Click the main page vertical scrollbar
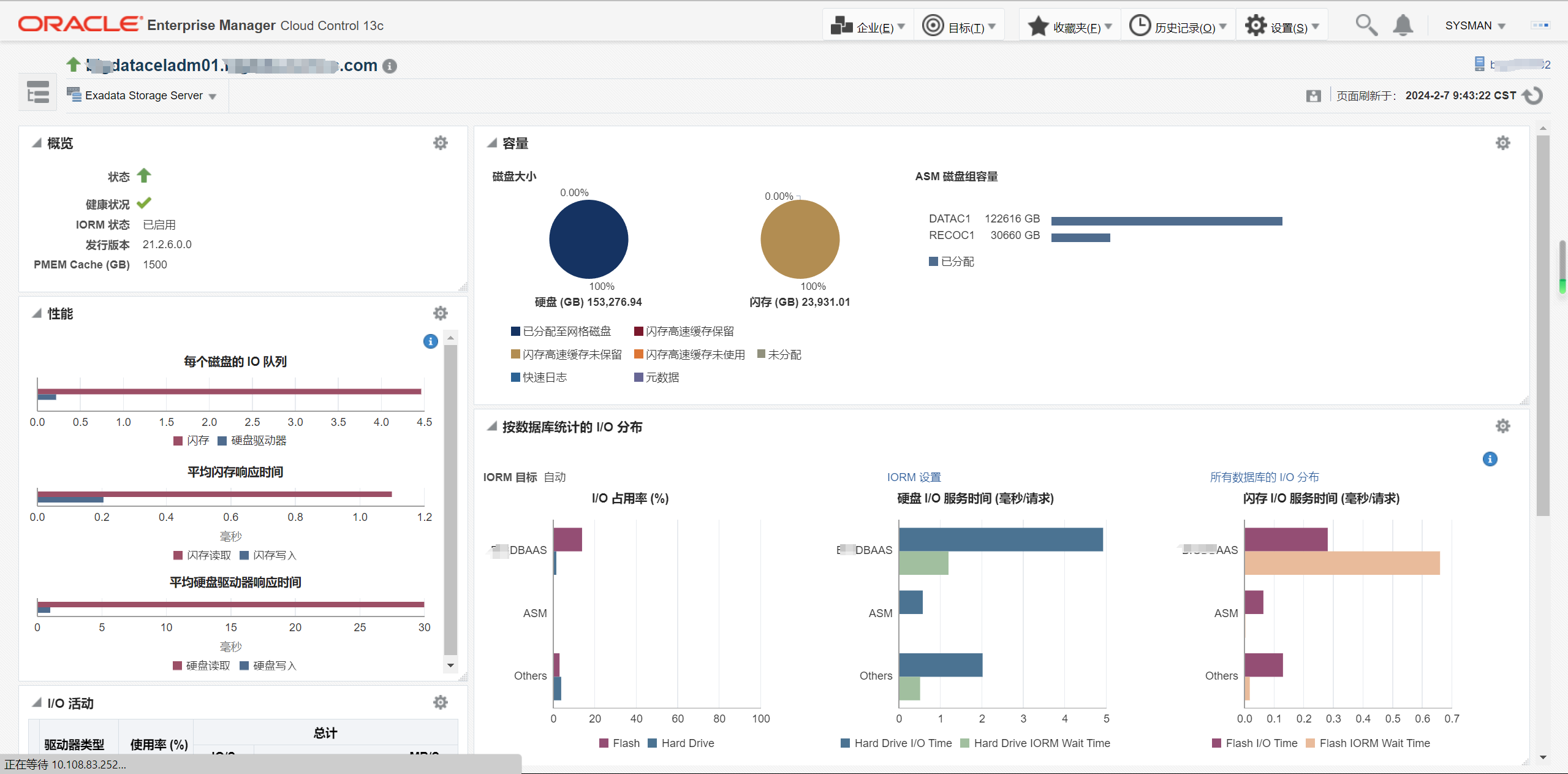Image resolution: width=1568 pixels, height=774 pixels. (1543, 325)
